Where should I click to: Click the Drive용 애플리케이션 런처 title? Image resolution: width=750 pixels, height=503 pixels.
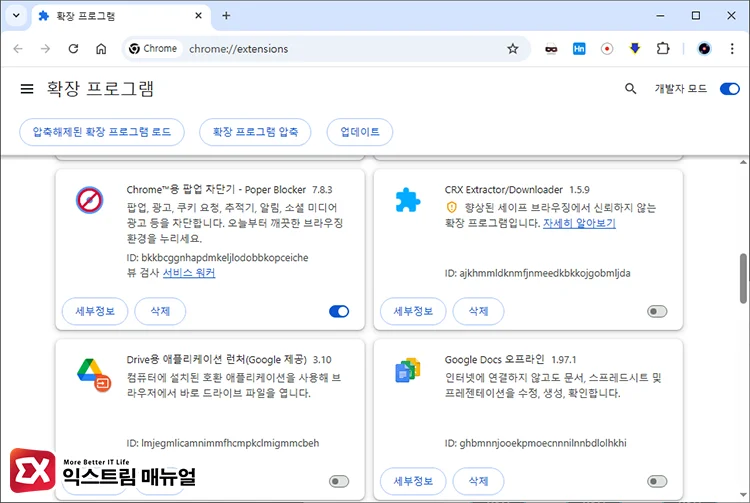point(216,360)
